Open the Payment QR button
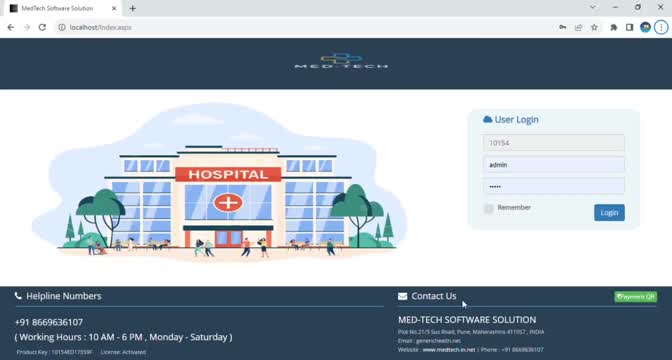This screenshot has width=672, height=360. coord(636,297)
